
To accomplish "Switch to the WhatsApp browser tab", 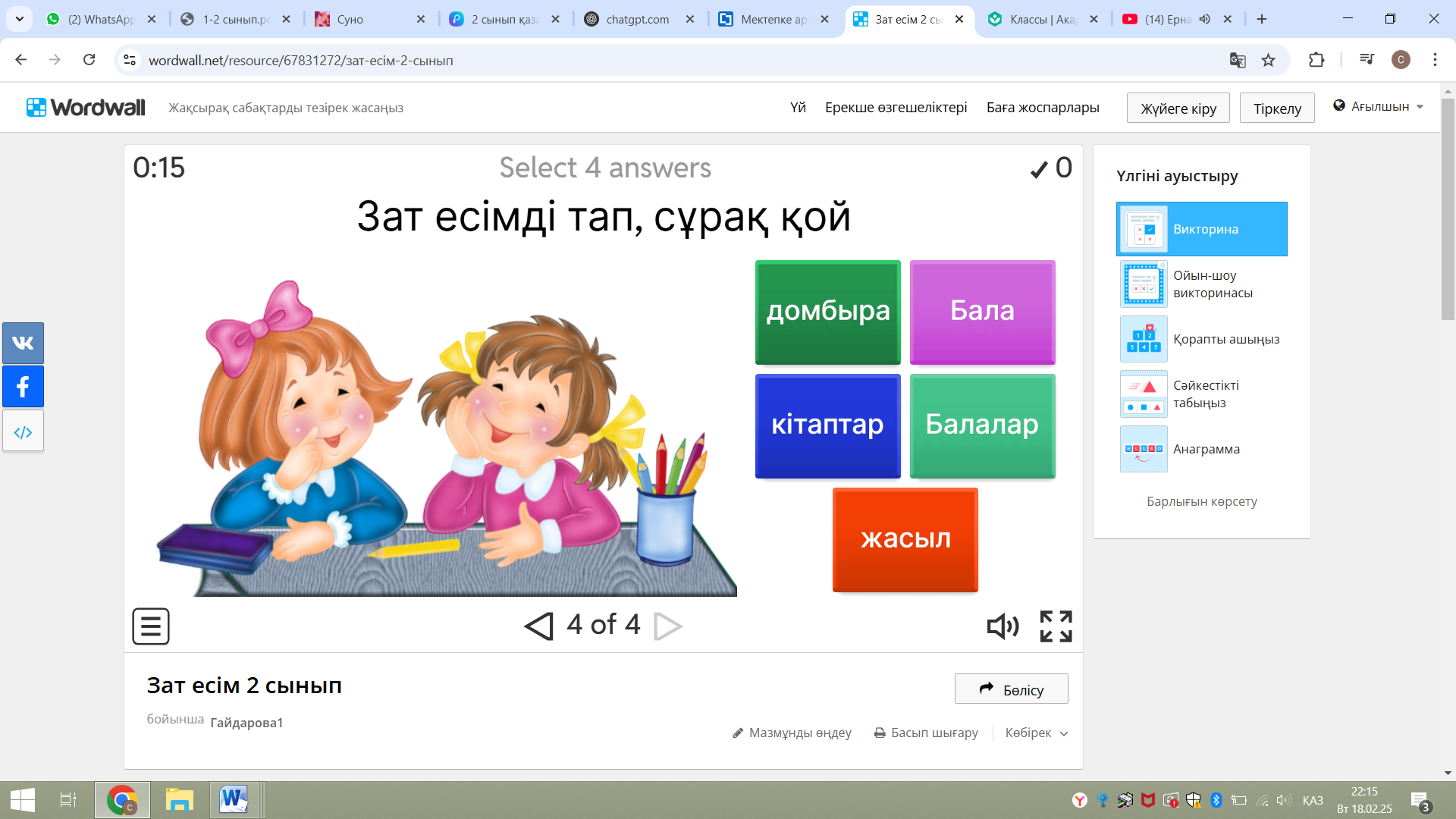I will (102, 19).
